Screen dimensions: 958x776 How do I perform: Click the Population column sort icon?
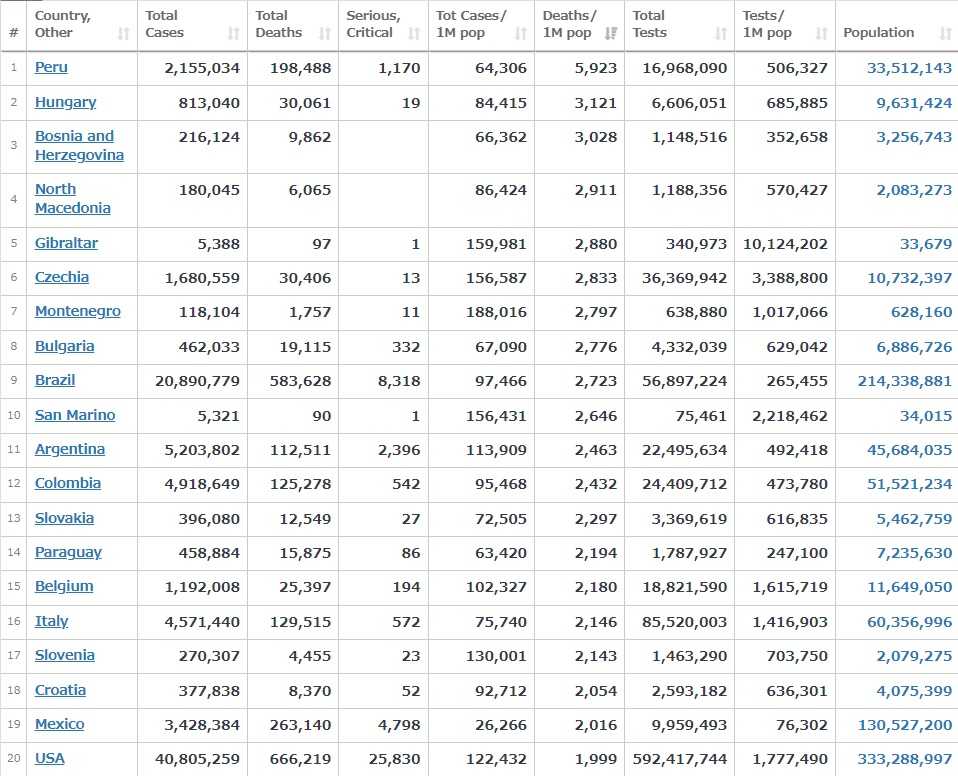[945, 34]
